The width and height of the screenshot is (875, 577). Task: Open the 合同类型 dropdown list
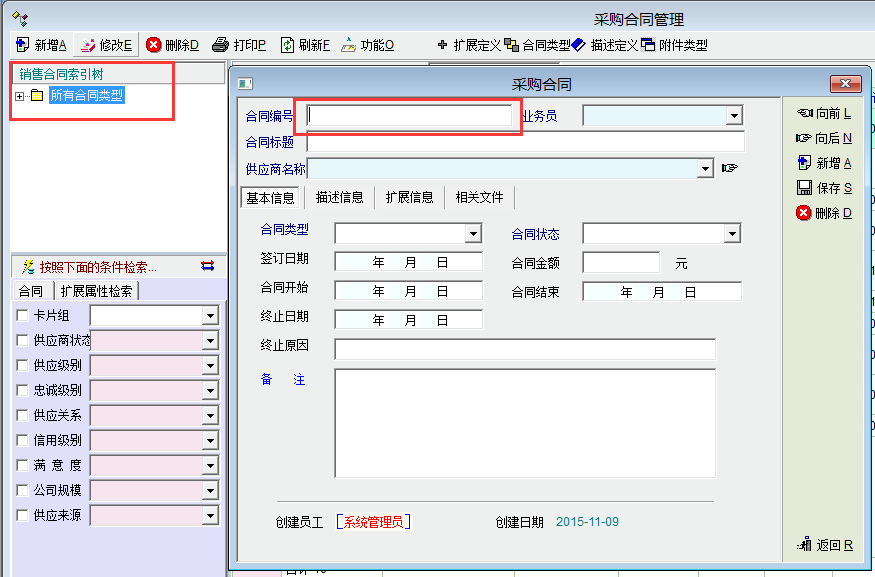[474, 234]
